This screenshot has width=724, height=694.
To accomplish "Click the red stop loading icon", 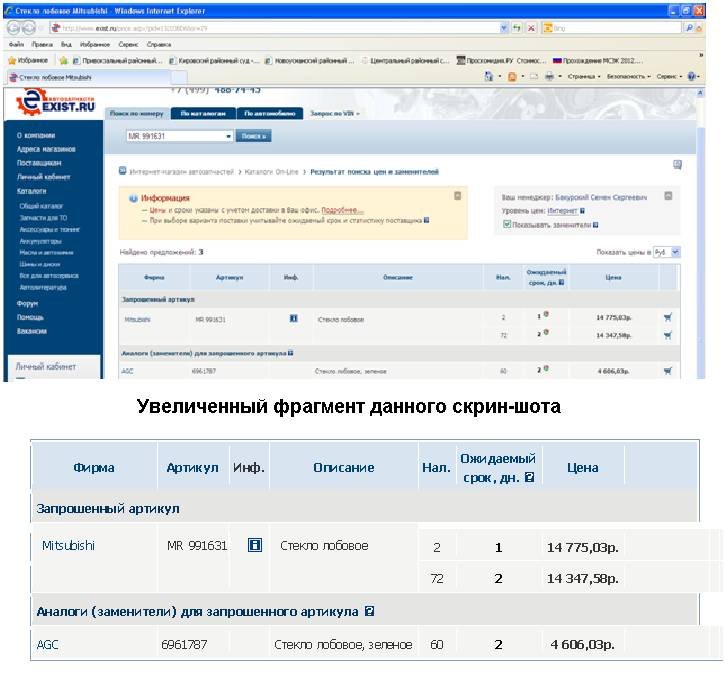I will (x=531, y=28).
